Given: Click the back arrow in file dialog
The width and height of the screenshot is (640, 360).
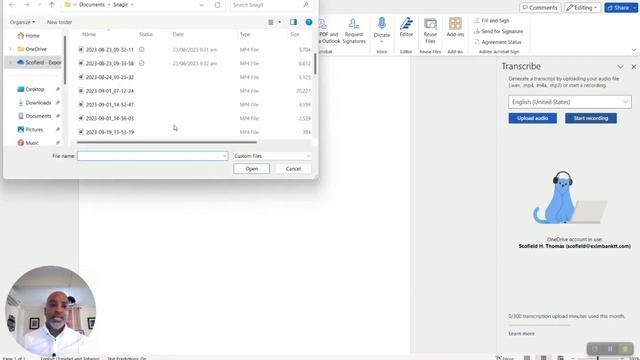Looking at the screenshot, I should point(12,5).
